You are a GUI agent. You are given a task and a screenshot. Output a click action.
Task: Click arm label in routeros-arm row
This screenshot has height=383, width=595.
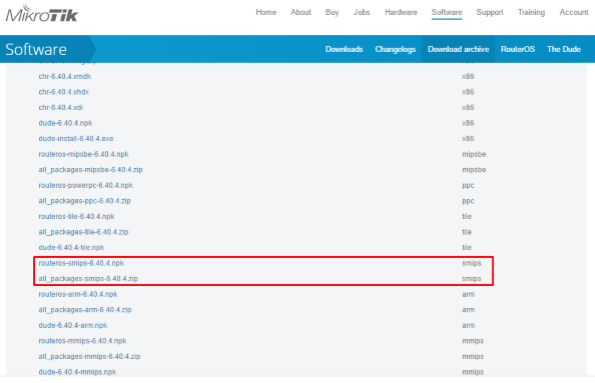pos(468,294)
